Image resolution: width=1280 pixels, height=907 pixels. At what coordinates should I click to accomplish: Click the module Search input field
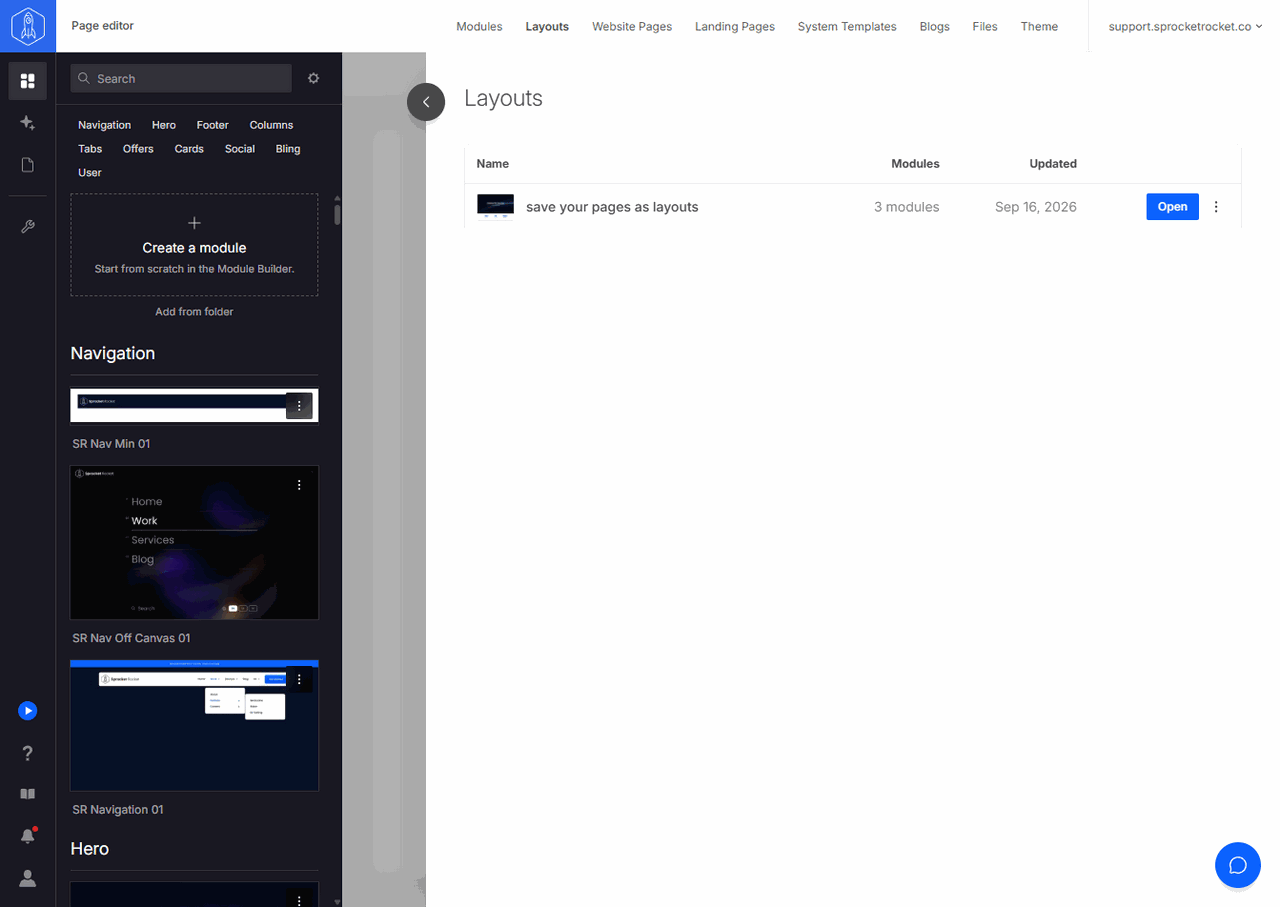[181, 78]
